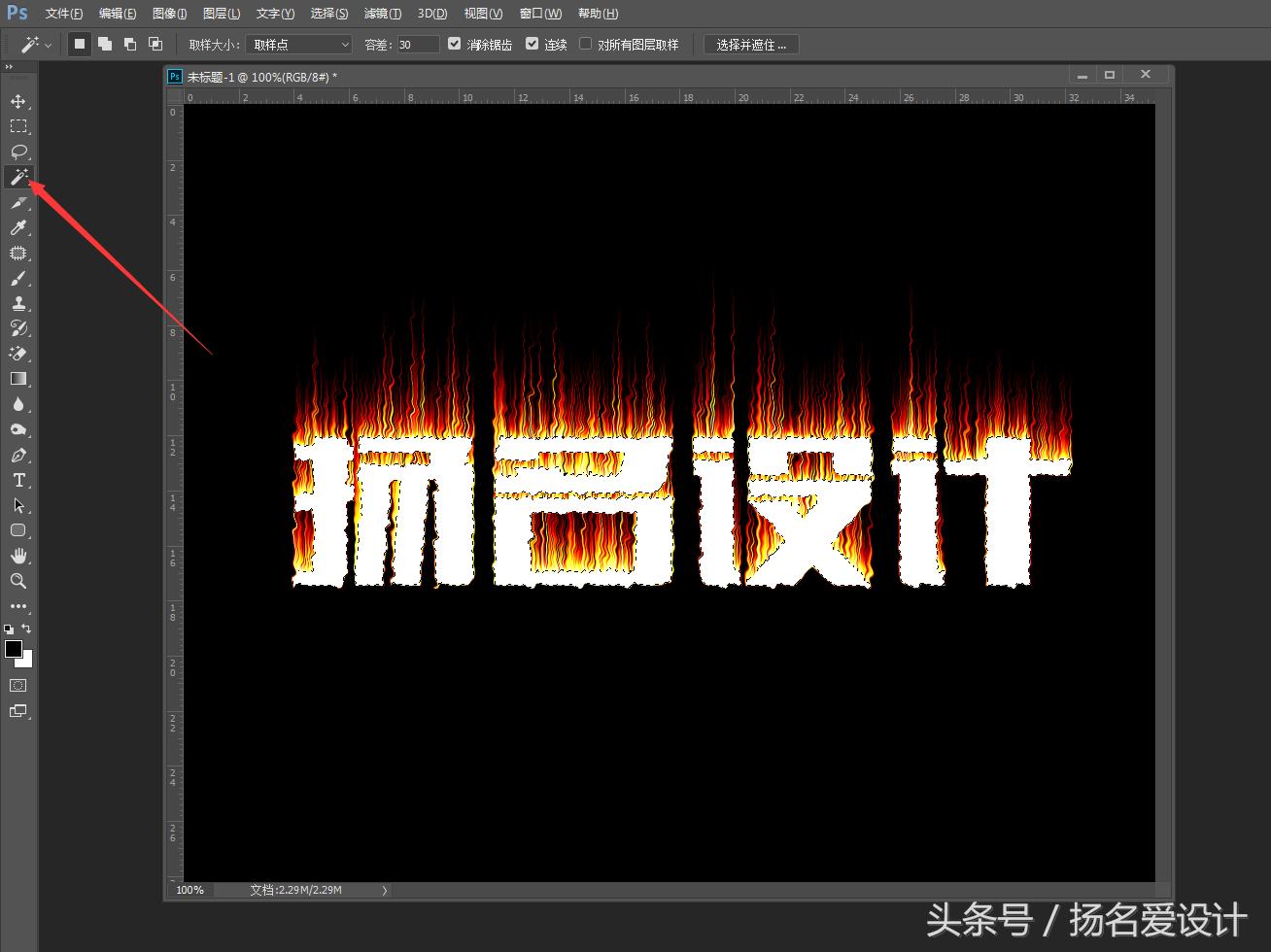This screenshot has height=952, width=1271.
Task: Enable 对所有图层取样 checkbox
Action: tap(585, 44)
